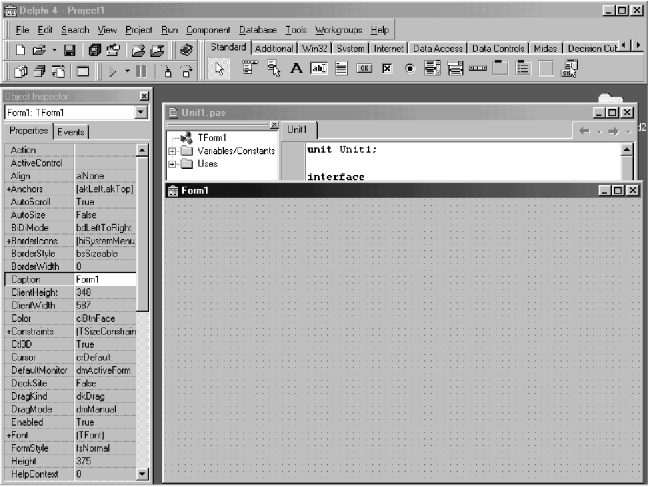Screen dimensions: 648x487
Task: Click the View Form toolbar icon
Action: (x=40, y=72)
